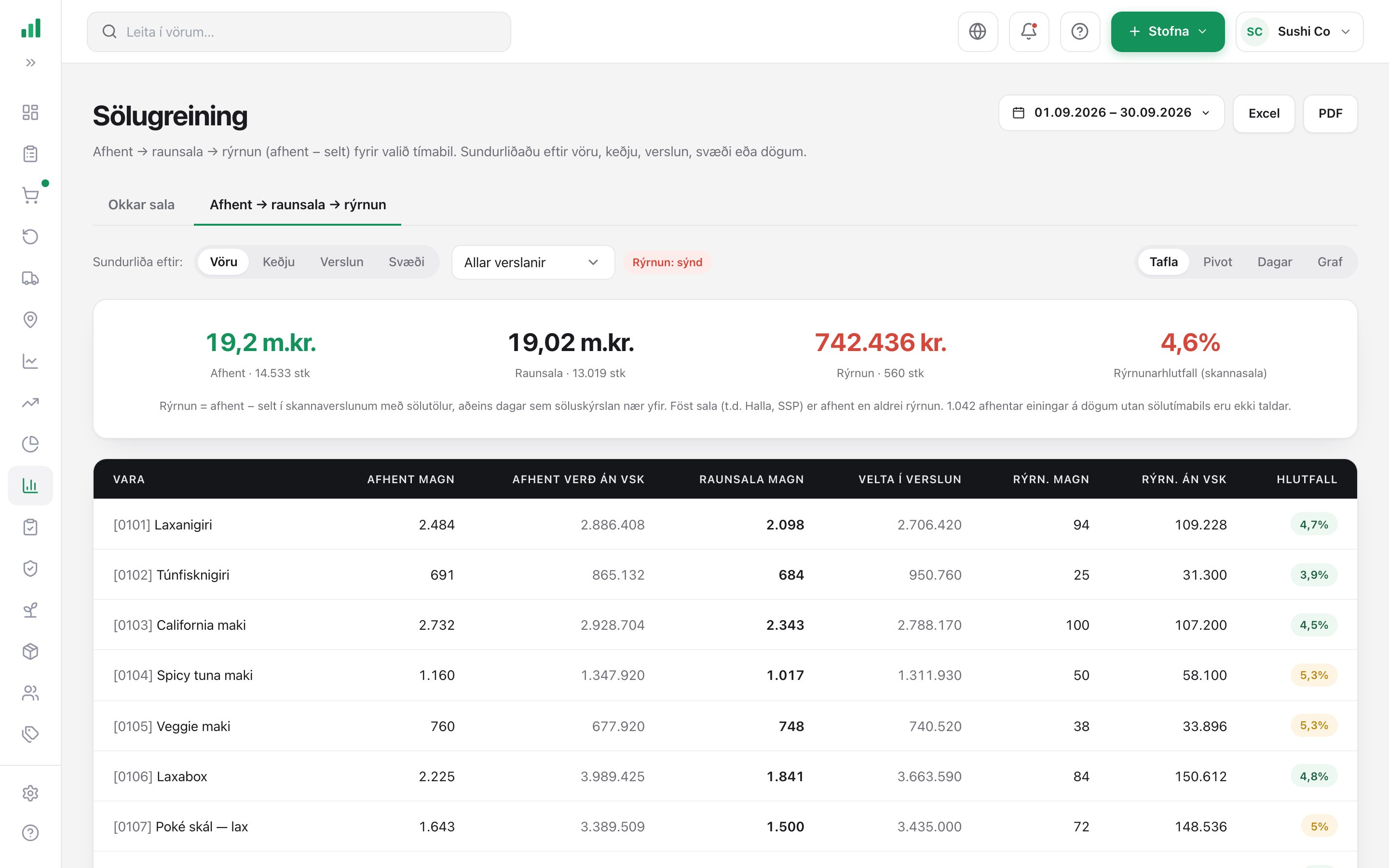Switch to the Graf view
This screenshot has width=1389, height=868.
click(x=1329, y=262)
